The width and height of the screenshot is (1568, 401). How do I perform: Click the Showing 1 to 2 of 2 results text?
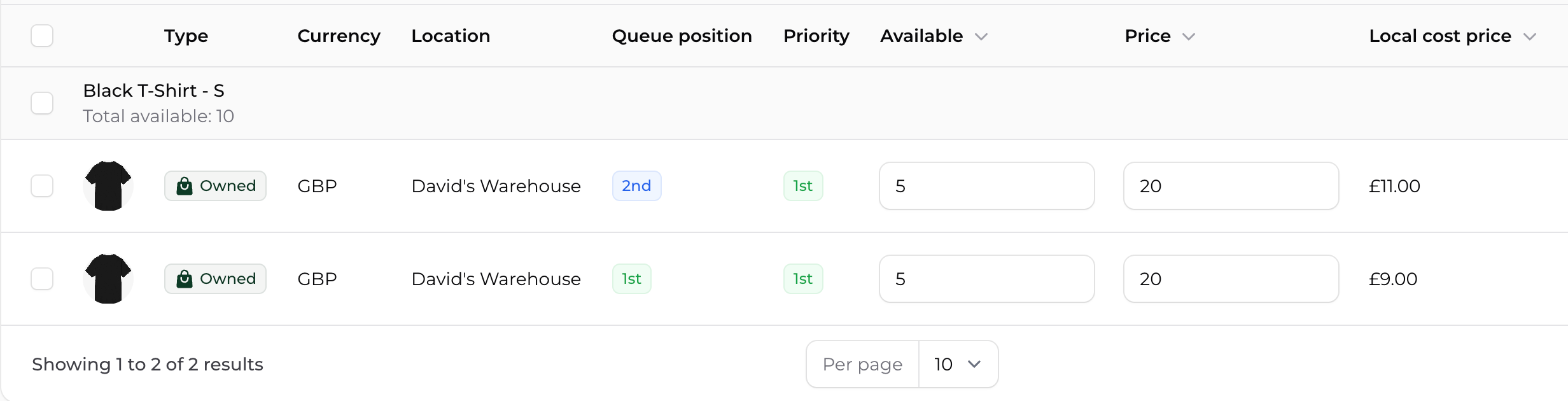click(148, 364)
